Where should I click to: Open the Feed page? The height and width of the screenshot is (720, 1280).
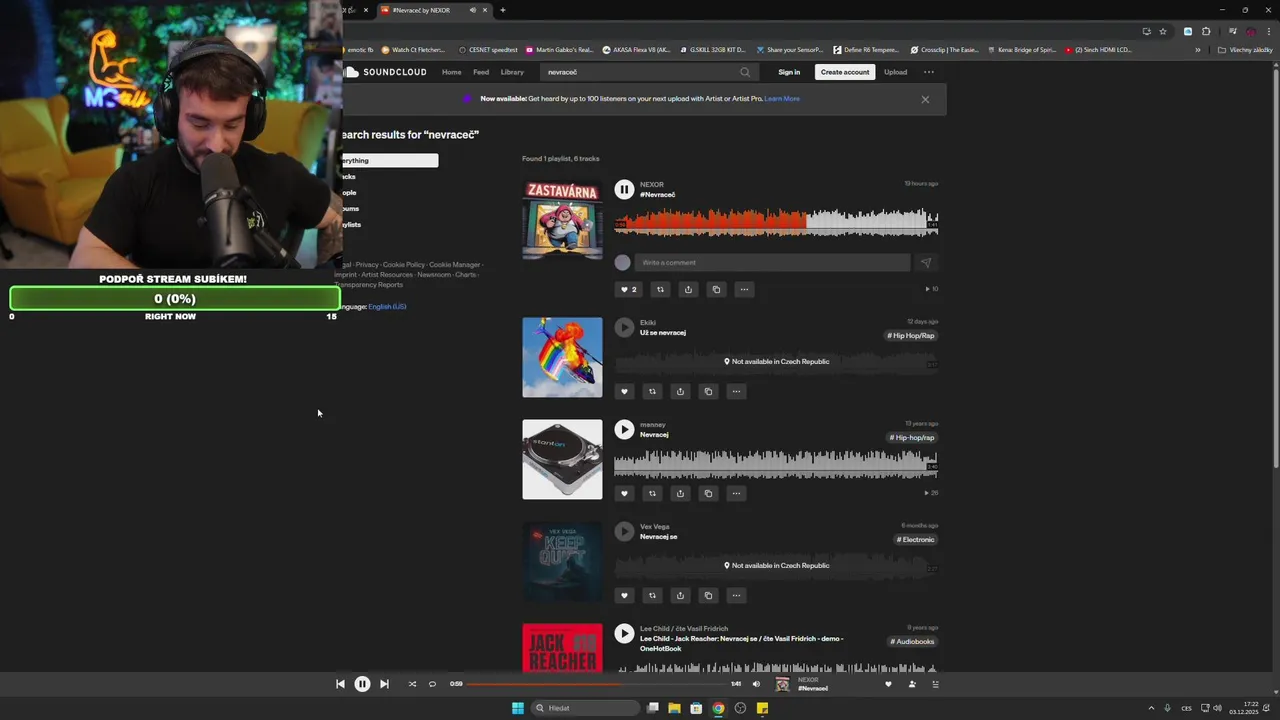click(x=481, y=72)
